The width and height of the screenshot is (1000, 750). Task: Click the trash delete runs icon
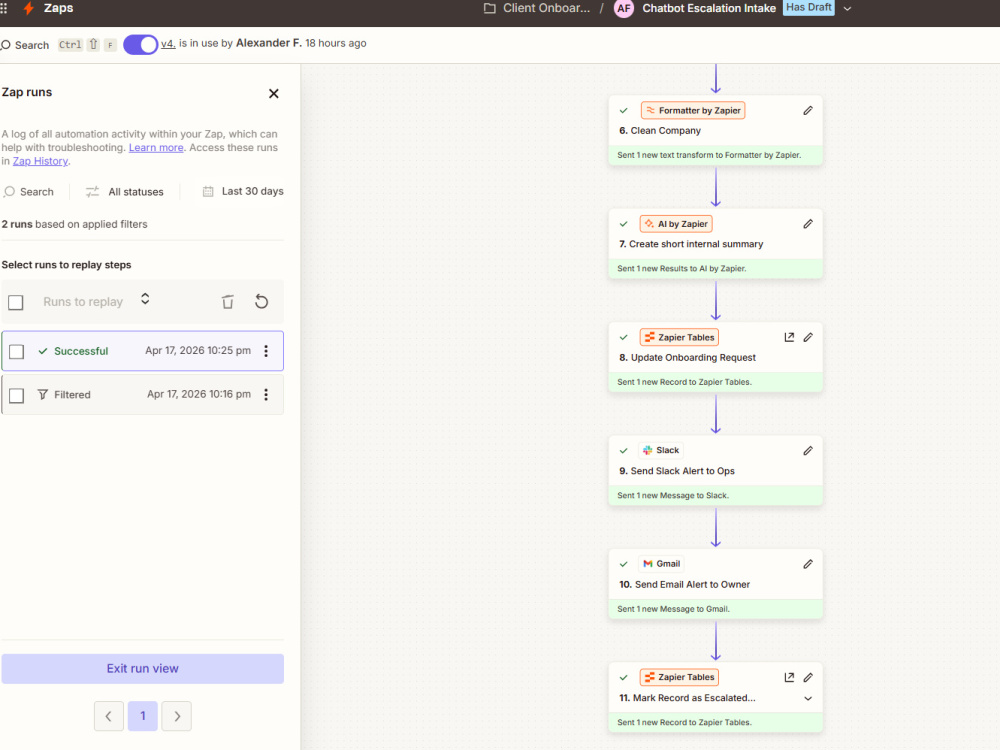point(228,302)
